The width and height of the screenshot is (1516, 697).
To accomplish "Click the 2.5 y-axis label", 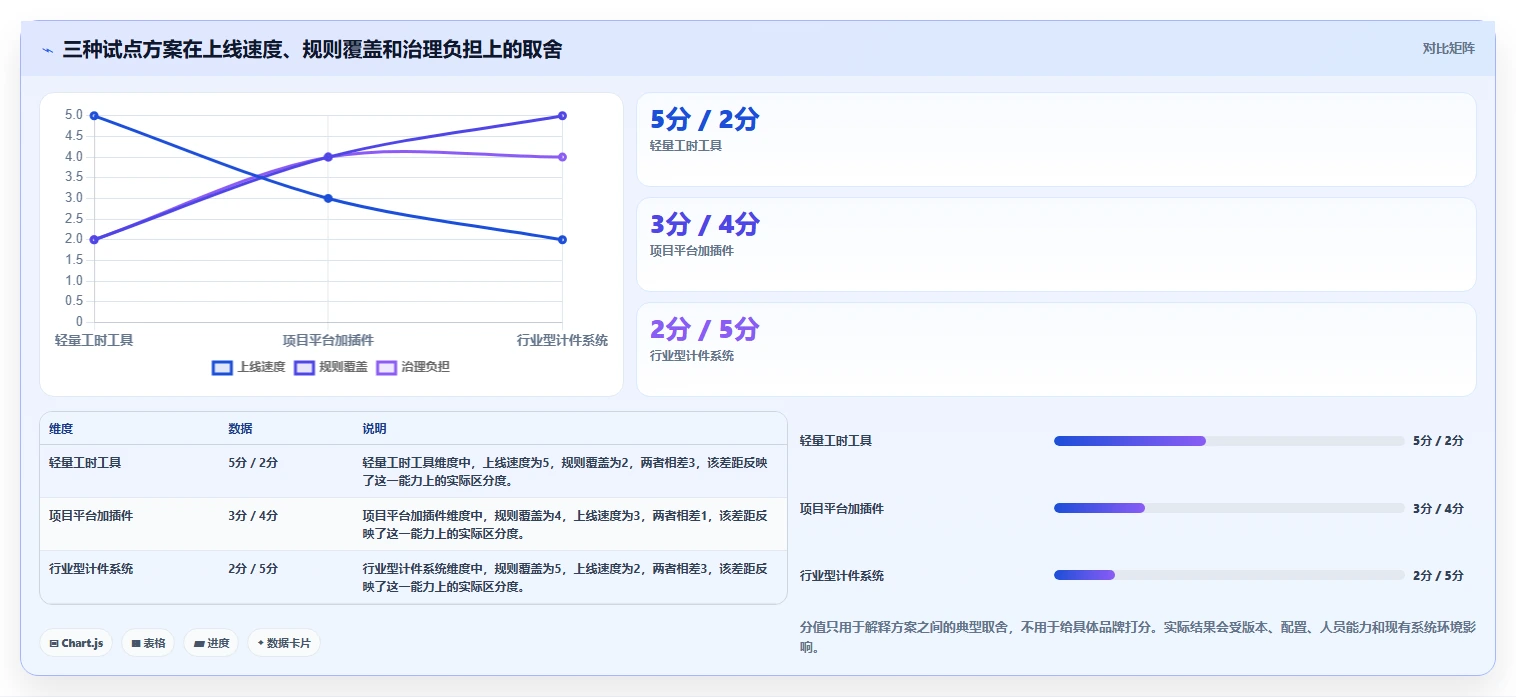I will point(74,219).
